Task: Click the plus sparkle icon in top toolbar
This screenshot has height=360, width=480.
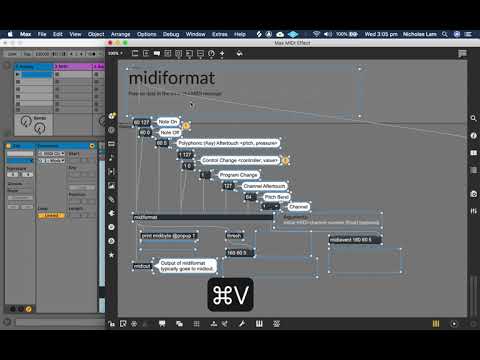Action: point(222,53)
